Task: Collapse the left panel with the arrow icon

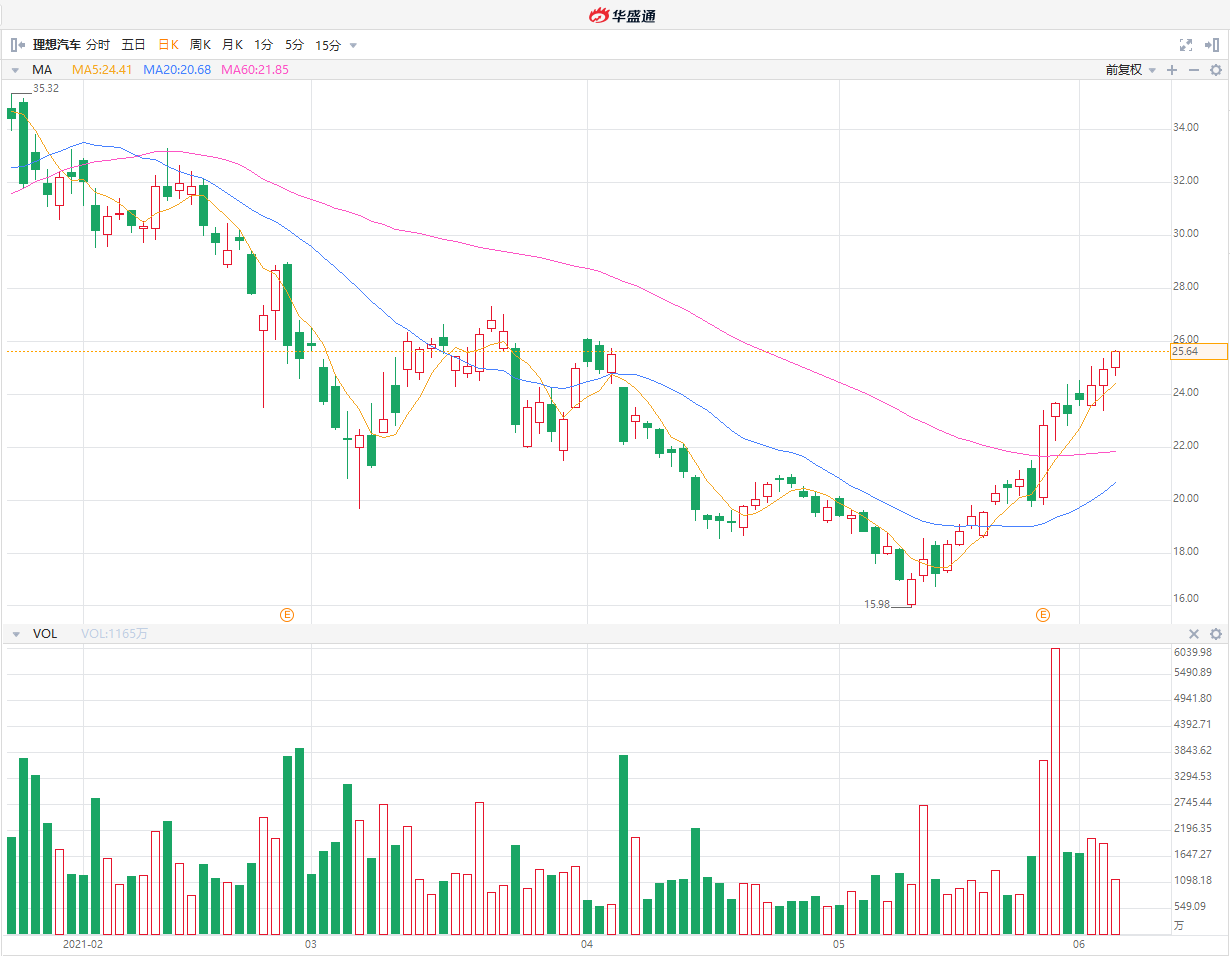Action: coord(17,45)
